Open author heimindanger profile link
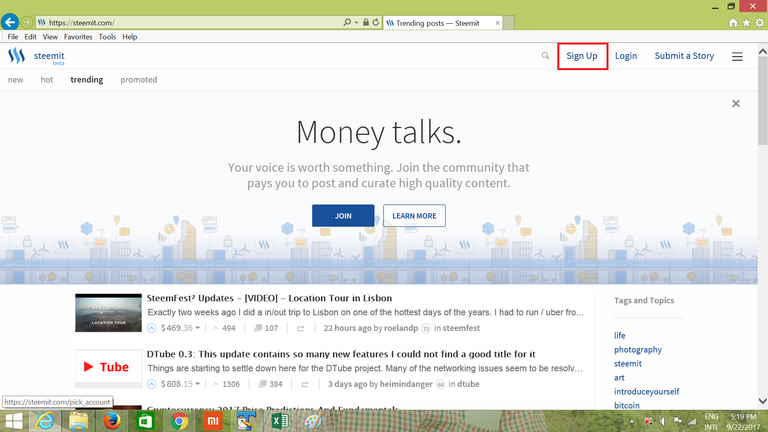Viewport: 768px width, 432px height. 406,384
